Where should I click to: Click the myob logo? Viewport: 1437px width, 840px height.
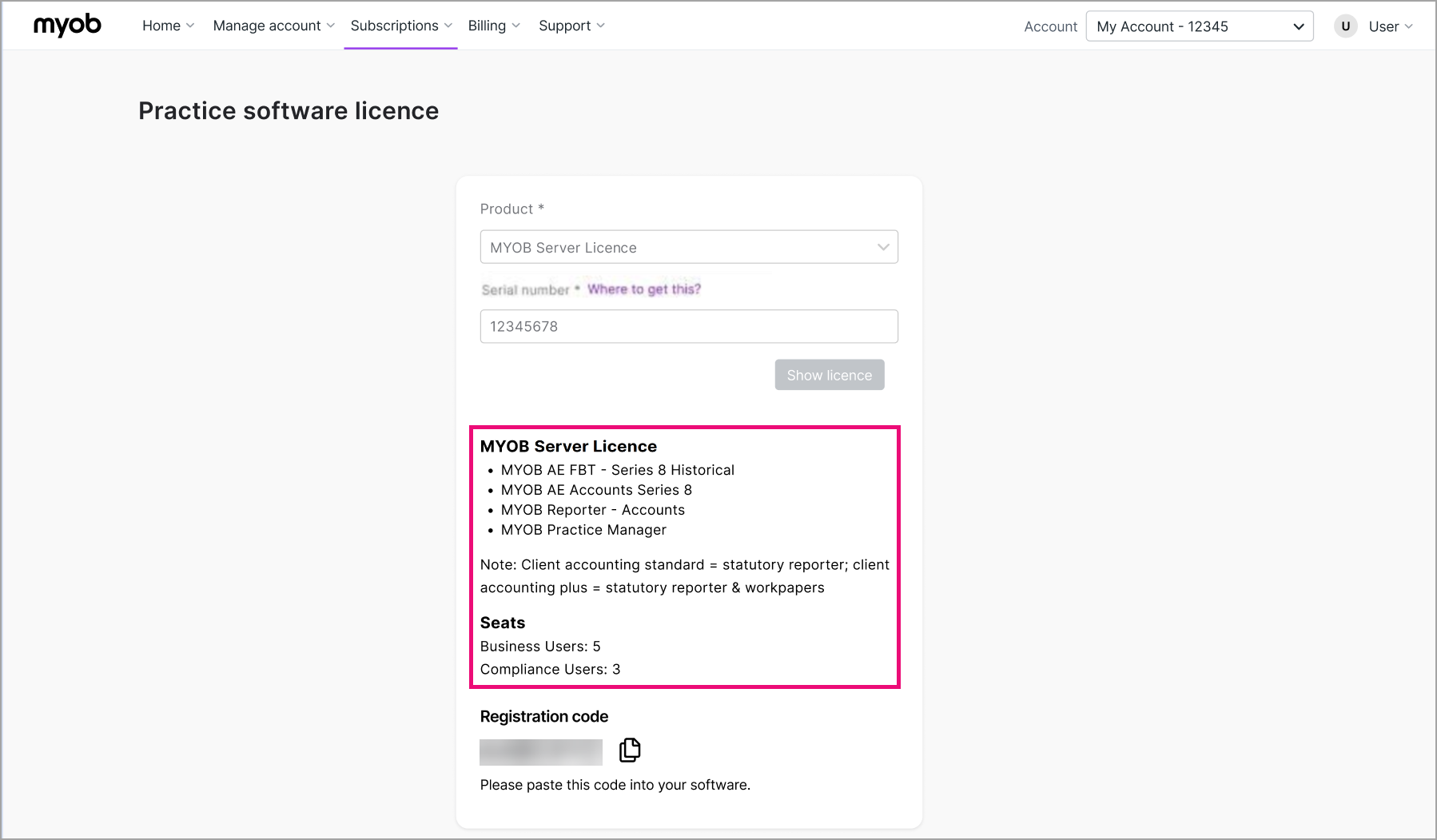click(67, 26)
